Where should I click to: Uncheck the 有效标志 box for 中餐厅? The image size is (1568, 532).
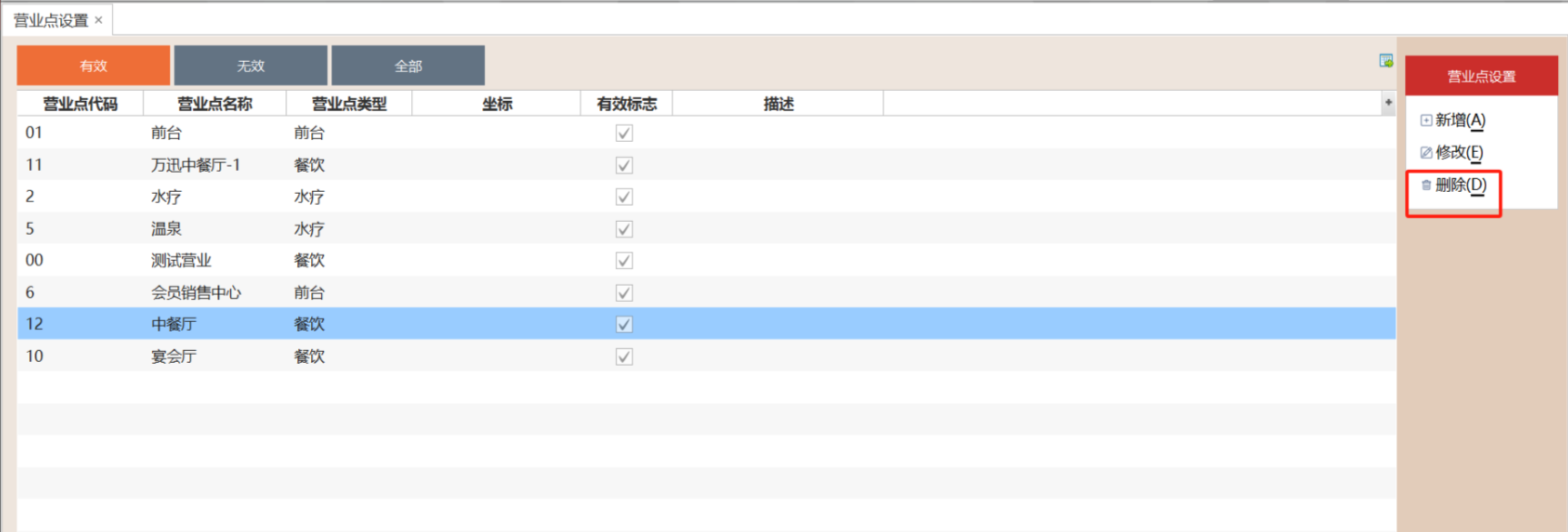tap(624, 324)
